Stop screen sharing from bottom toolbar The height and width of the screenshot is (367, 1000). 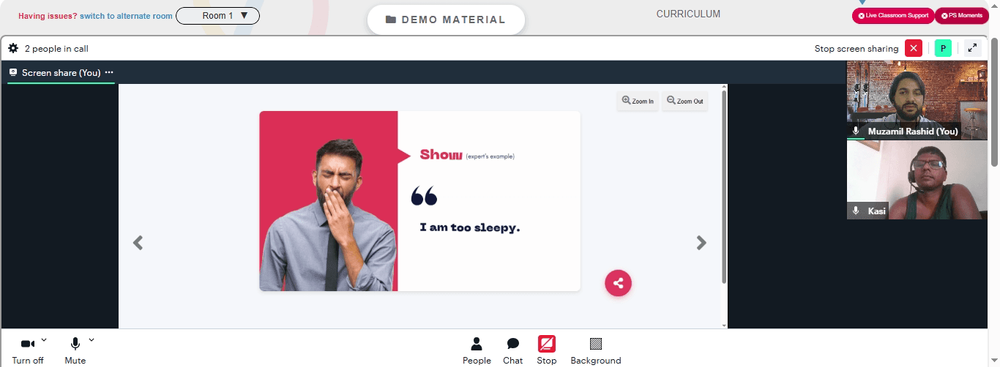click(547, 351)
